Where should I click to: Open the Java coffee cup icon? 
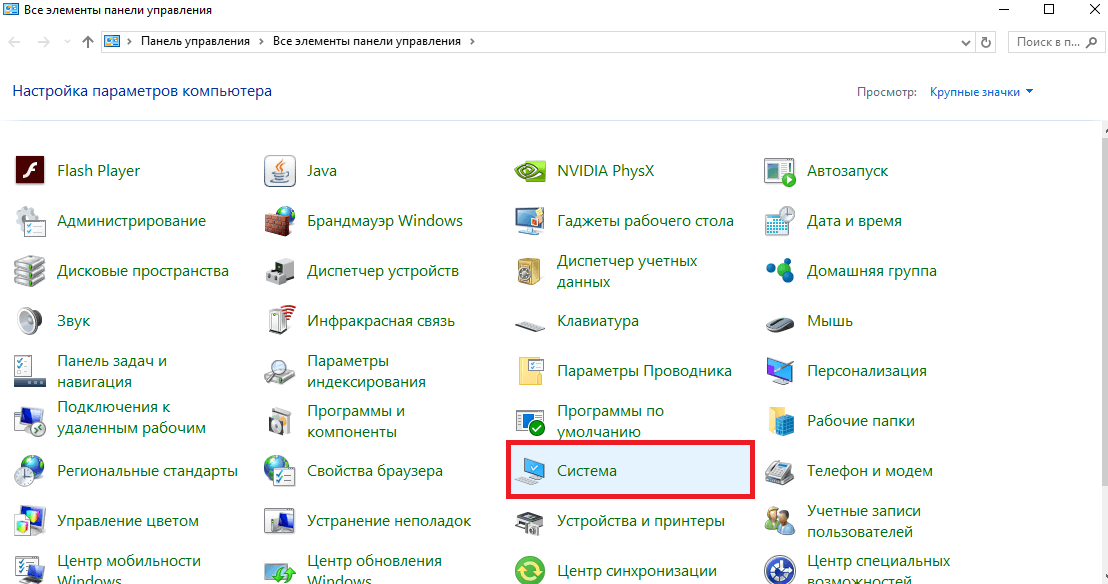tap(280, 171)
